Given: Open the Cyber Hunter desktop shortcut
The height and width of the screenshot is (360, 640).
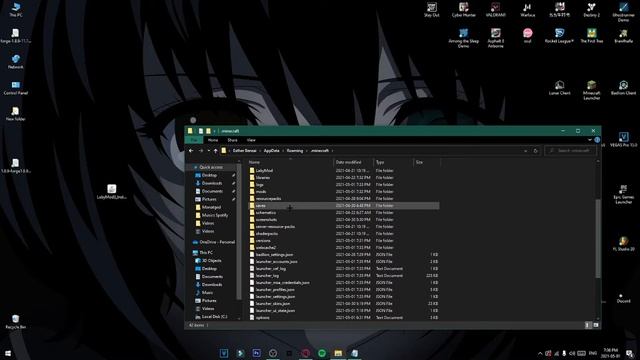Looking at the screenshot, I should point(463,9).
